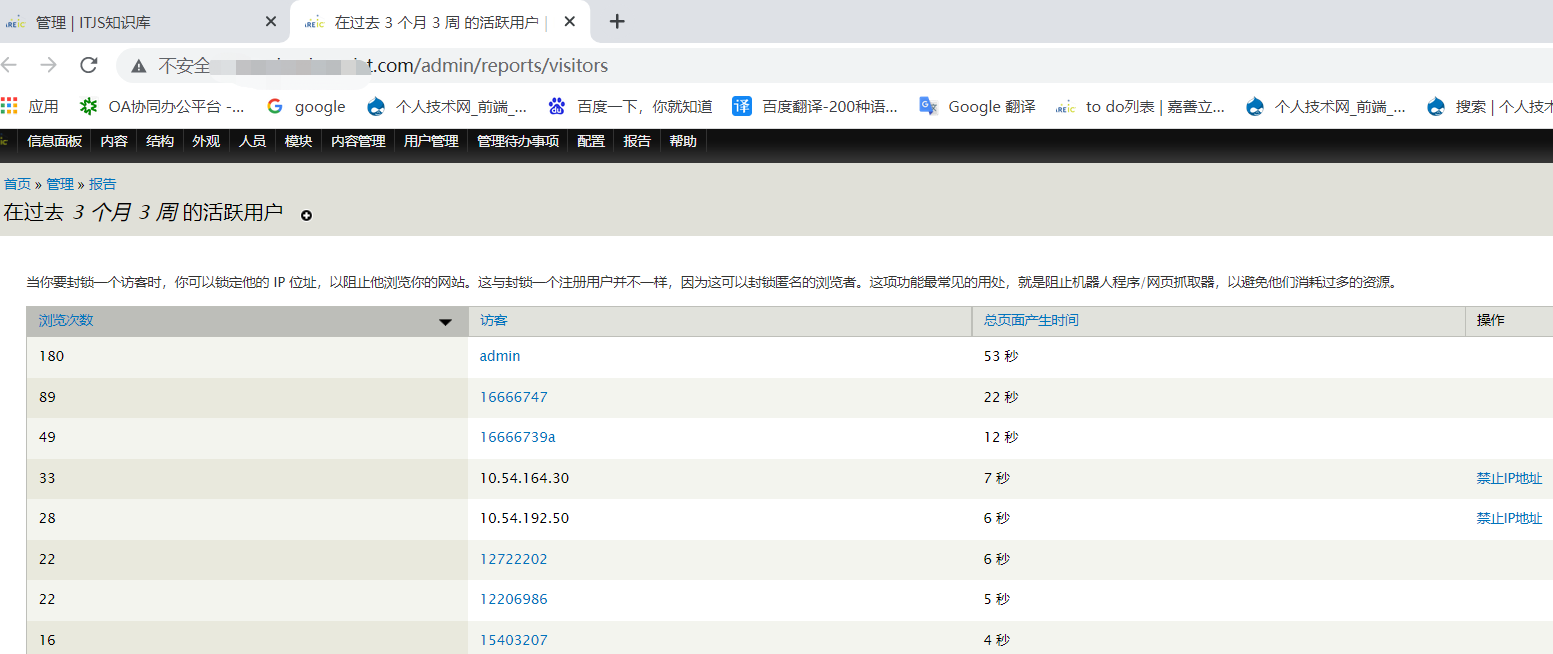Sort table by 访客 column header

[494, 321]
